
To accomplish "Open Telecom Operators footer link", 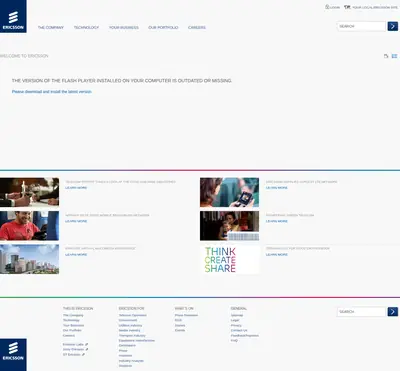I will click(x=133, y=315).
